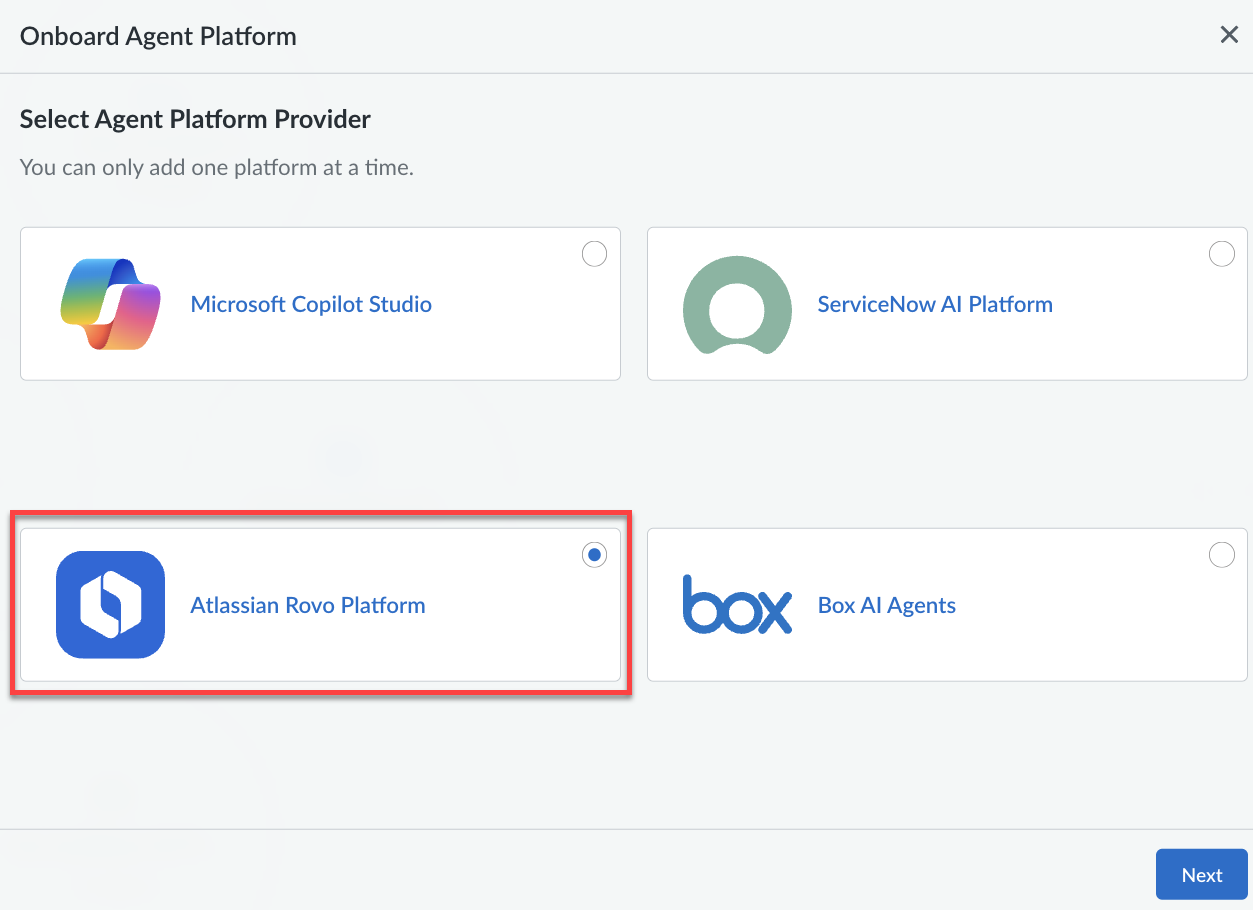Click the selected Atlassian Rovo radio button

click(594, 555)
